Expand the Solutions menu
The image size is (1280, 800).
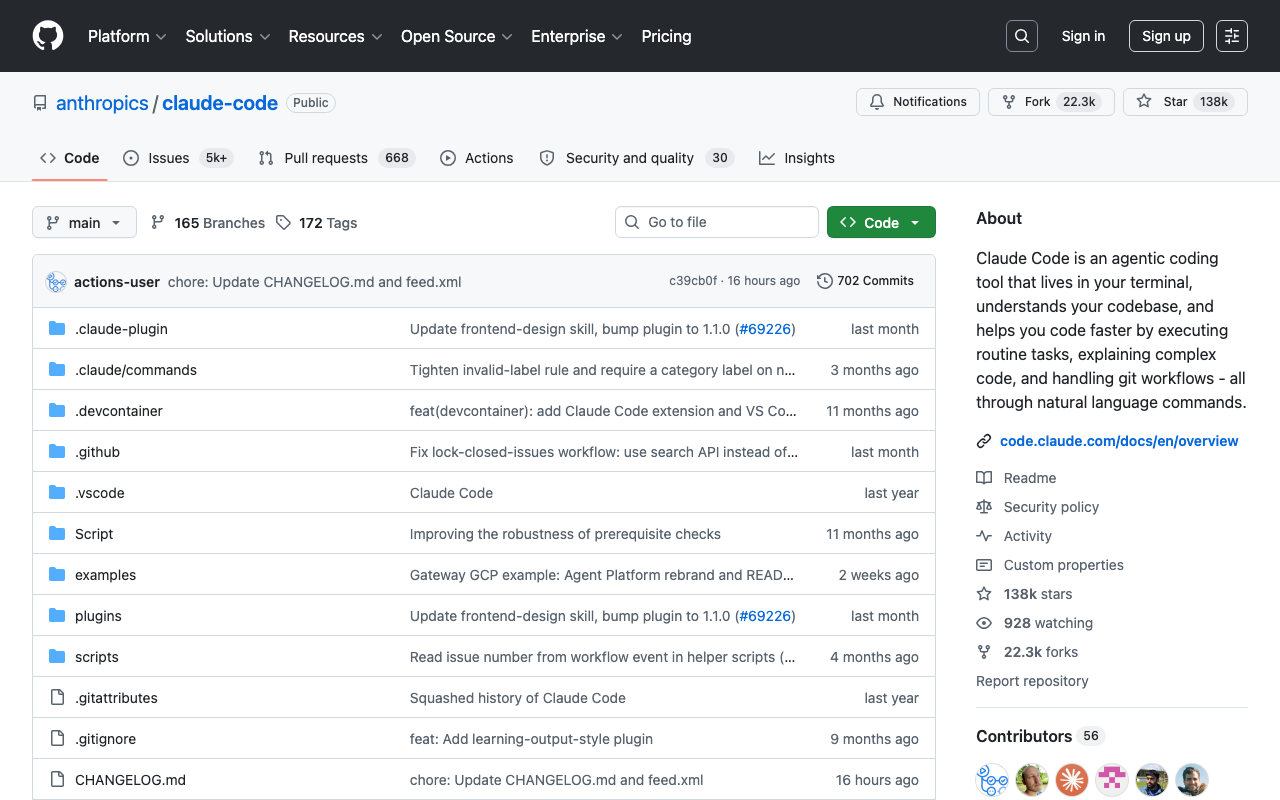click(228, 36)
